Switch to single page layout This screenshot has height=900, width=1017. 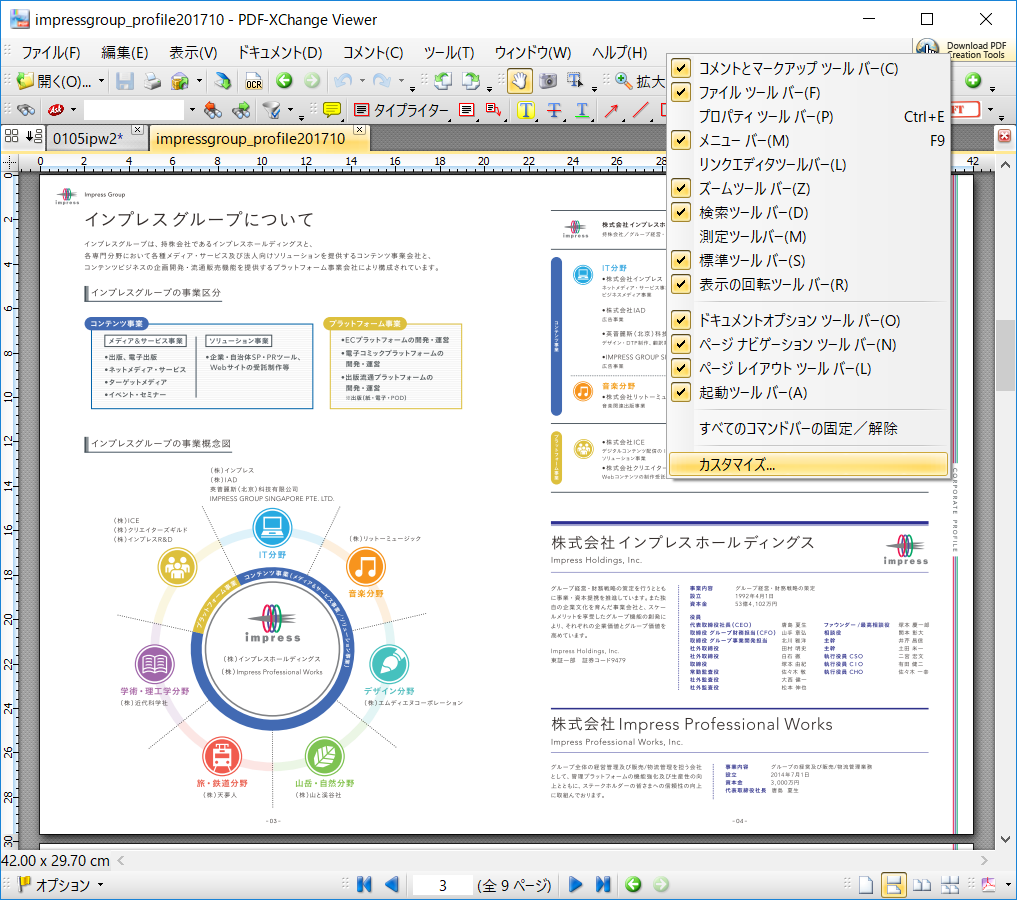(x=866, y=884)
